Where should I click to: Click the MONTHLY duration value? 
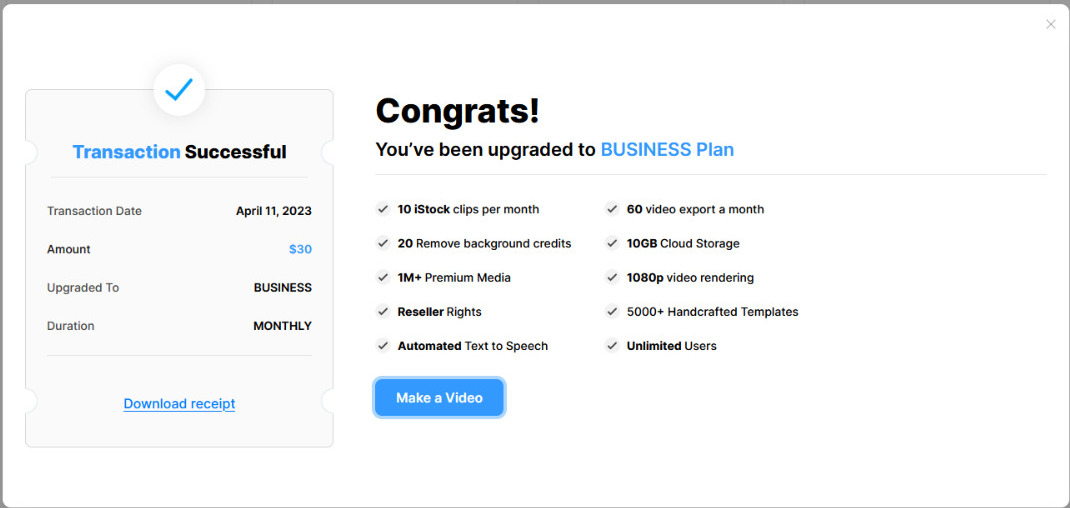283,326
